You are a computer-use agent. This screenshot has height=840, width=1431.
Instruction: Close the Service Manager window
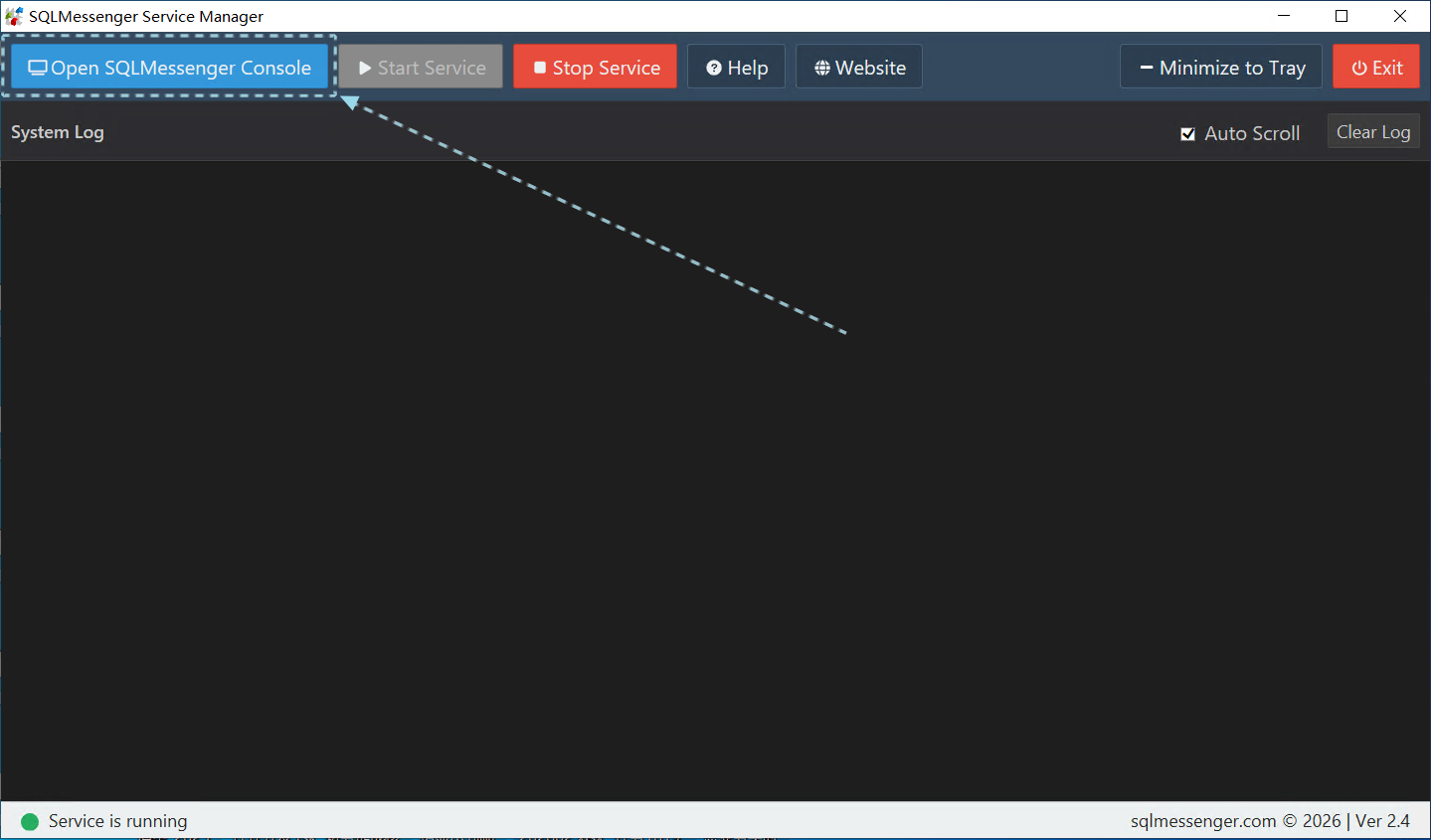click(x=1400, y=16)
